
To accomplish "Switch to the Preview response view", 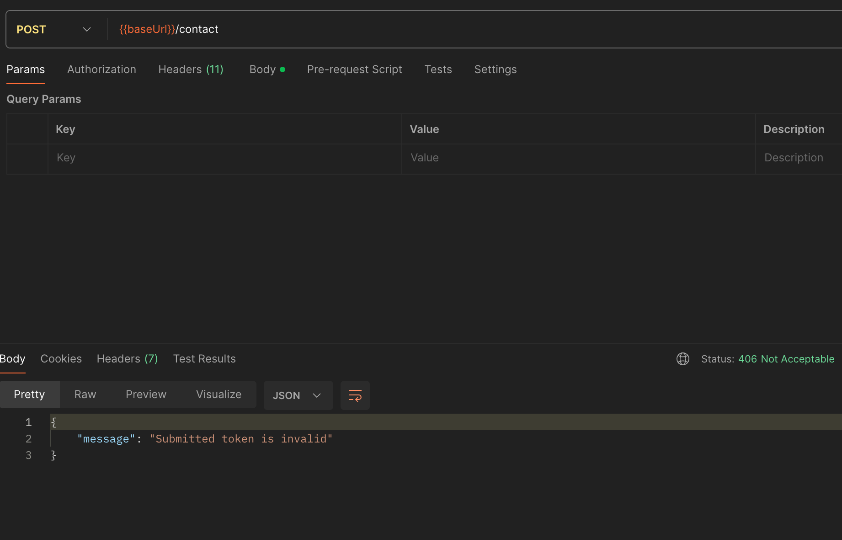I will [146, 395].
